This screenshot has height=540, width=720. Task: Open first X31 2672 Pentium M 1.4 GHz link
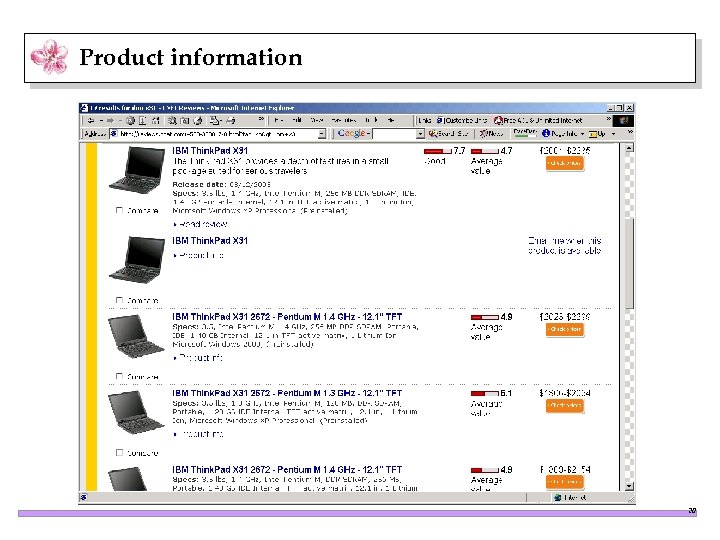(x=287, y=317)
